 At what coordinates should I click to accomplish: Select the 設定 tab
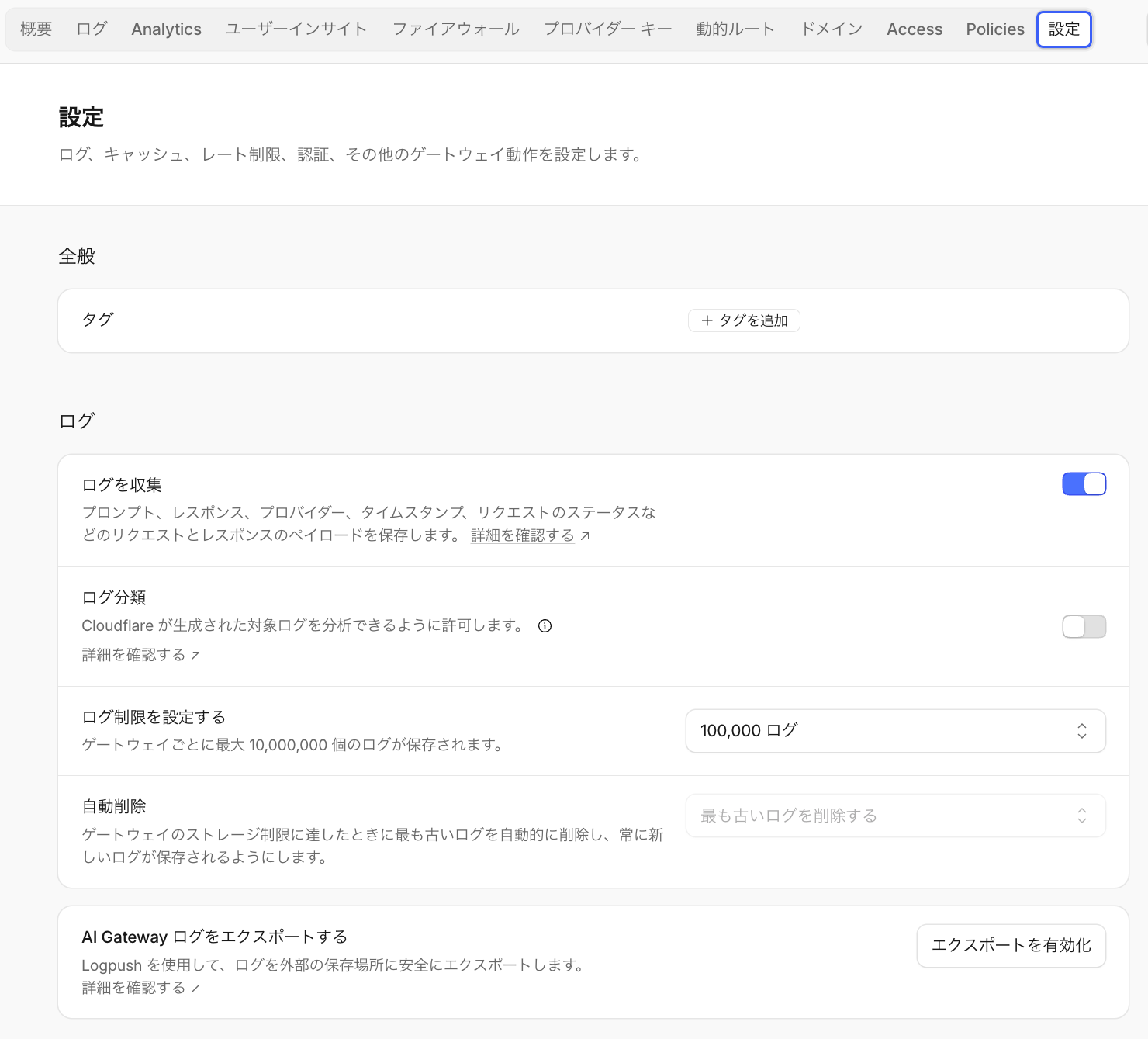[1064, 29]
